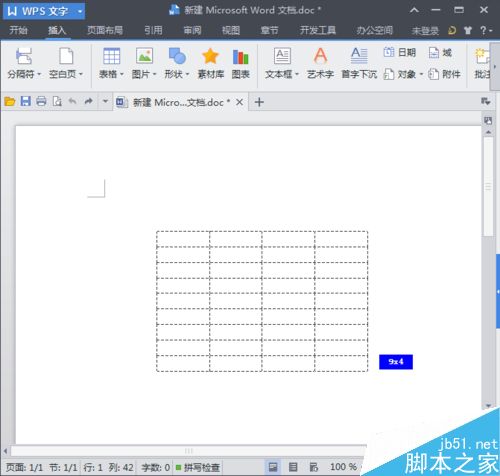
Task: Print using the printer icon
Action: (x=41, y=101)
